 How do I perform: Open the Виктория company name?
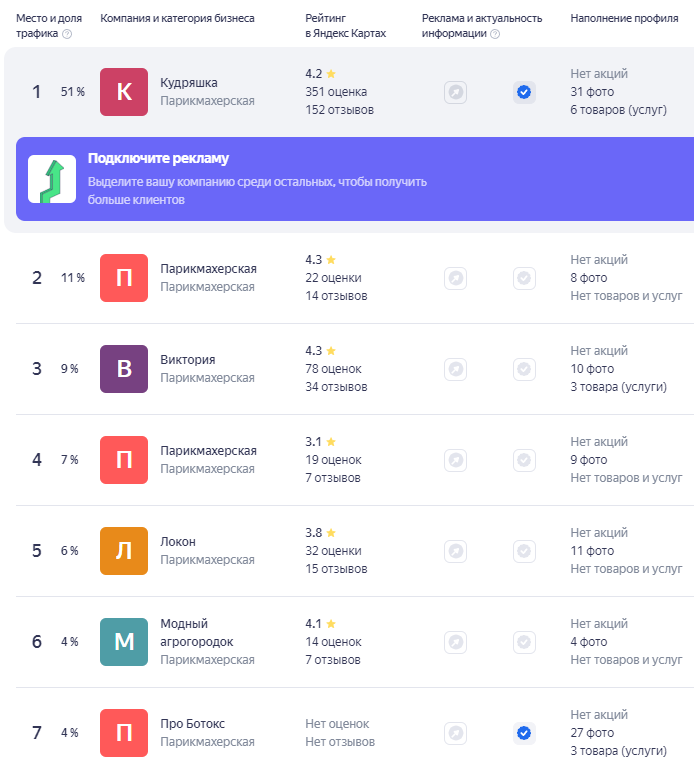click(188, 360)
